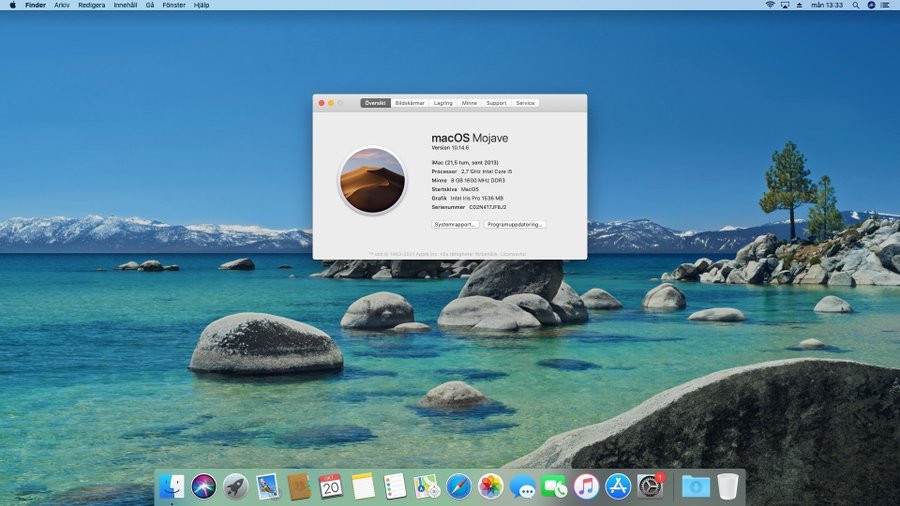This screenshot has width=900, height=506.
Task: Select the Minne tab
Action: (469, 103)
